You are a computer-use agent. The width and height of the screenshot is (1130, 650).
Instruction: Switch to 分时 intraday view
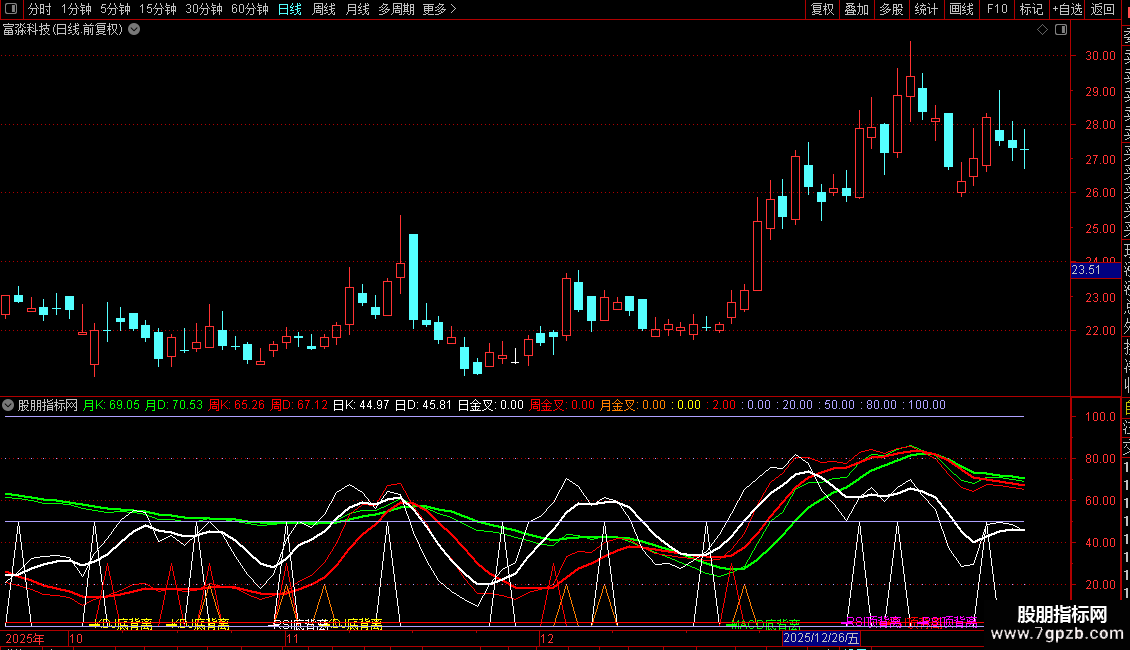click(40, 9)
